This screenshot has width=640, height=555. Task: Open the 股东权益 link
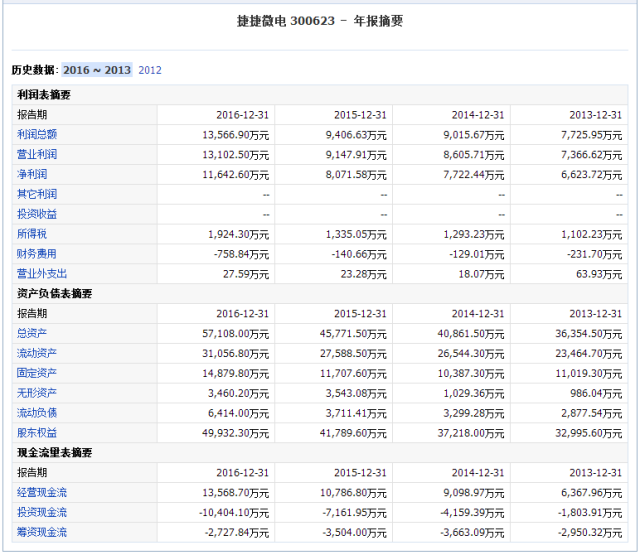point(37,433)
